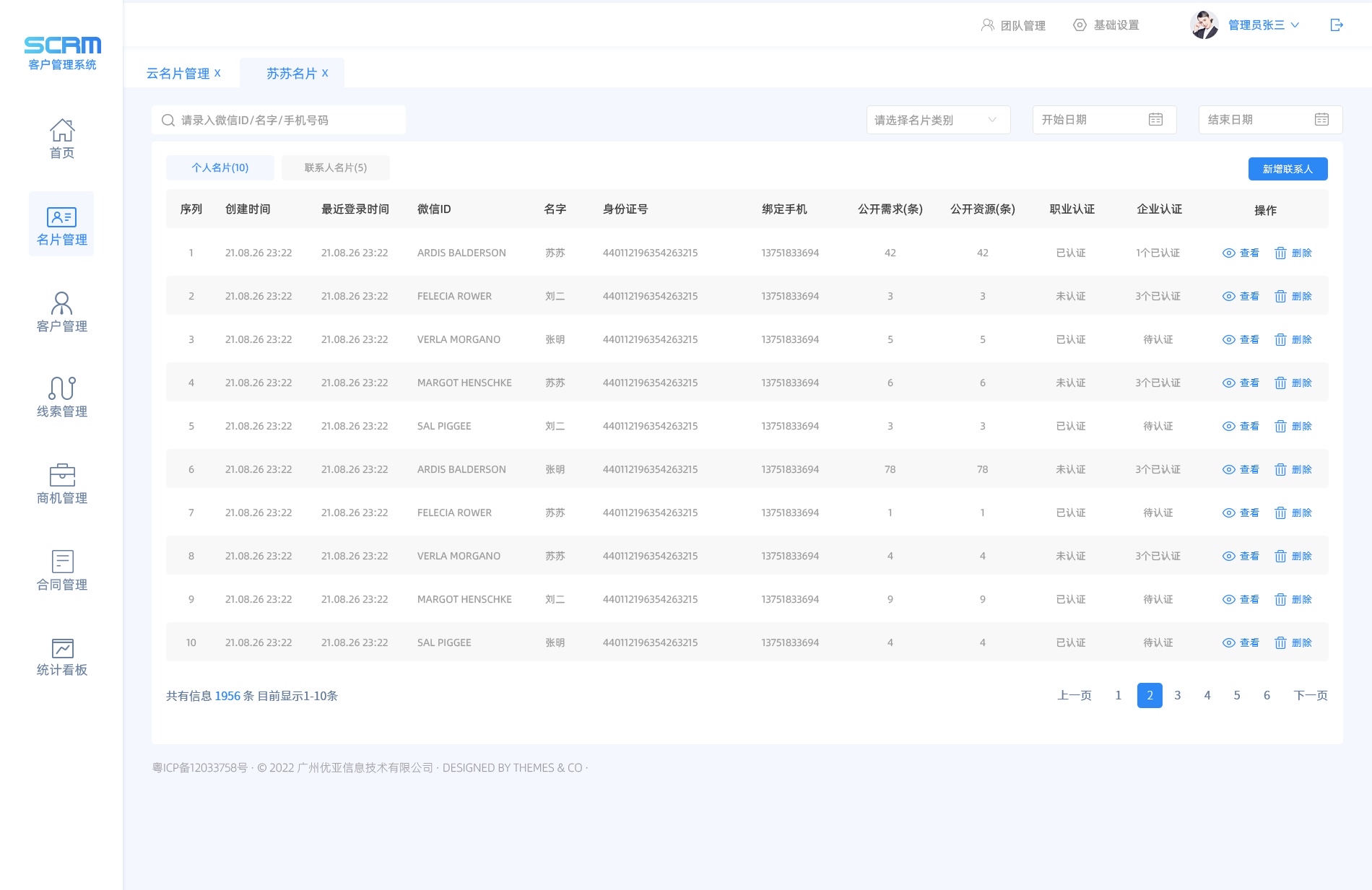Go to page 5
Image resolution: width=1372 pixels, height=890 pixels.
point(1237,695)
